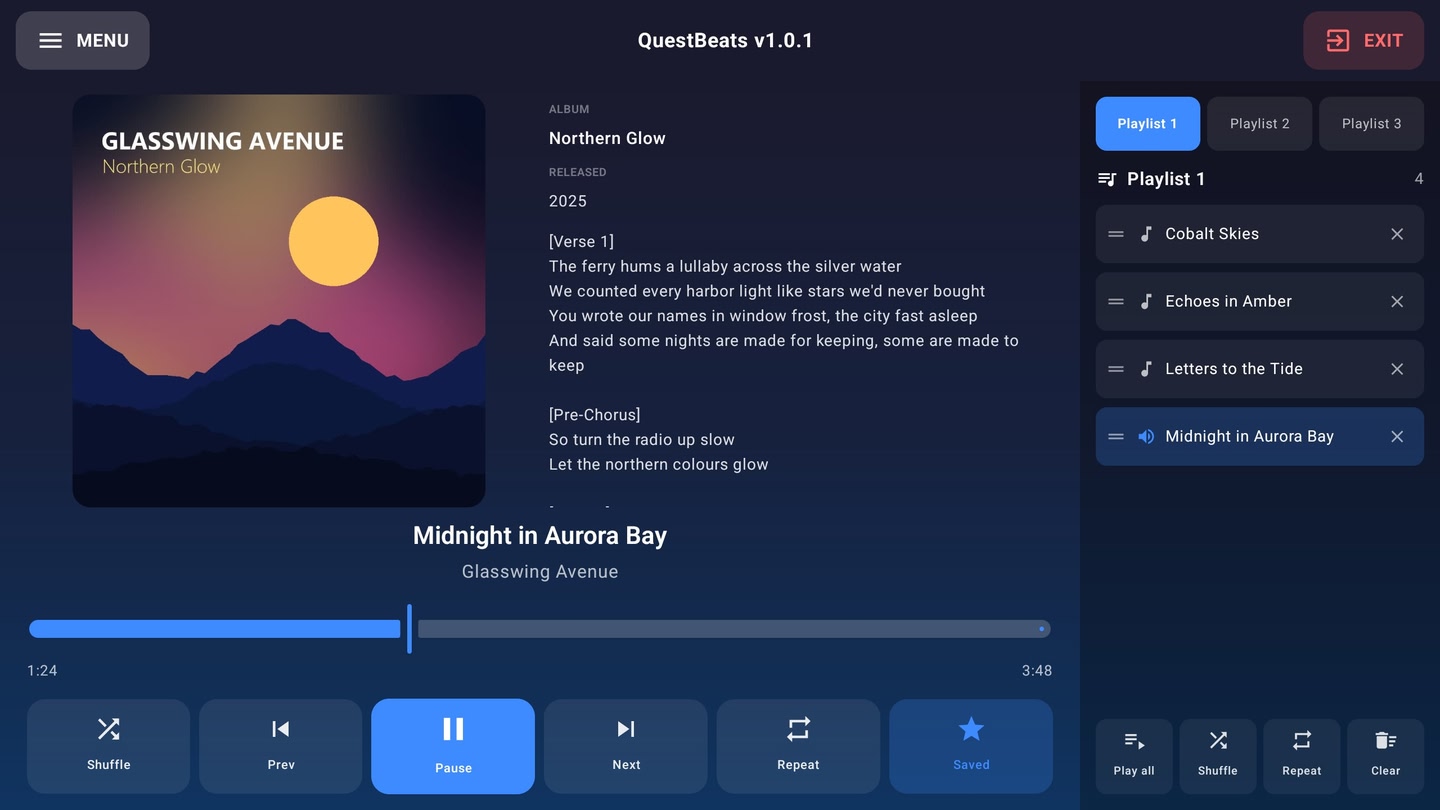This screenshot has width=1440, height=810.
Task: Click the artist name under the song title
Action: (x=540, y=572)
